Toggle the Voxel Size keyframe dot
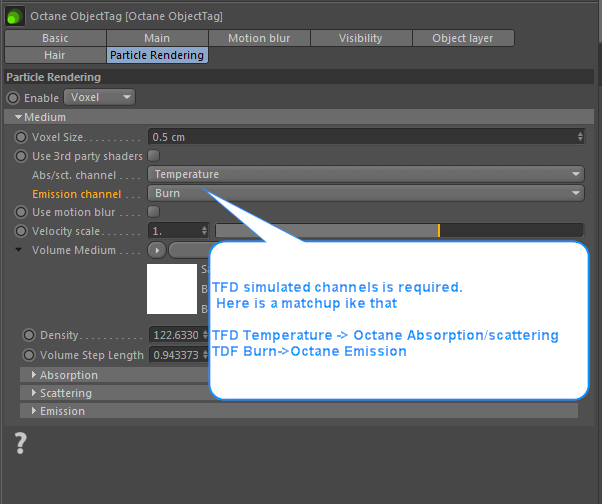 [x=21, y=137]
